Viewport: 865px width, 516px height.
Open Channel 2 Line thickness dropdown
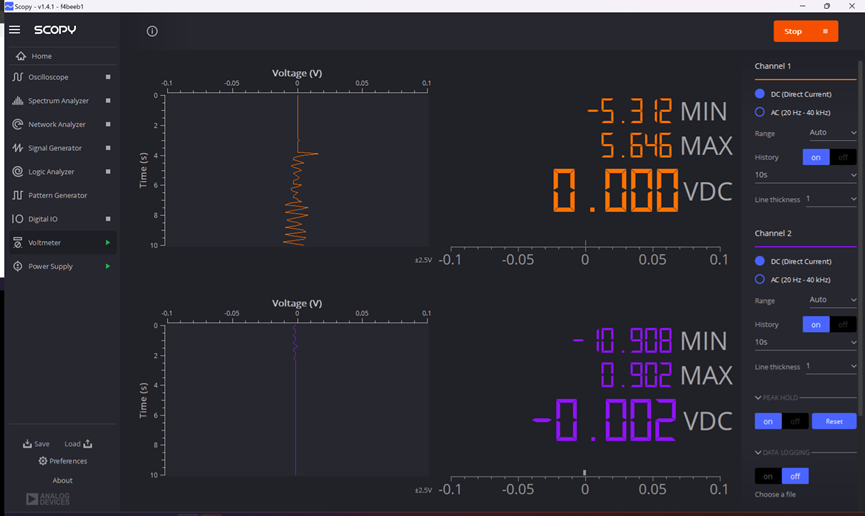(x=831, y=366)
